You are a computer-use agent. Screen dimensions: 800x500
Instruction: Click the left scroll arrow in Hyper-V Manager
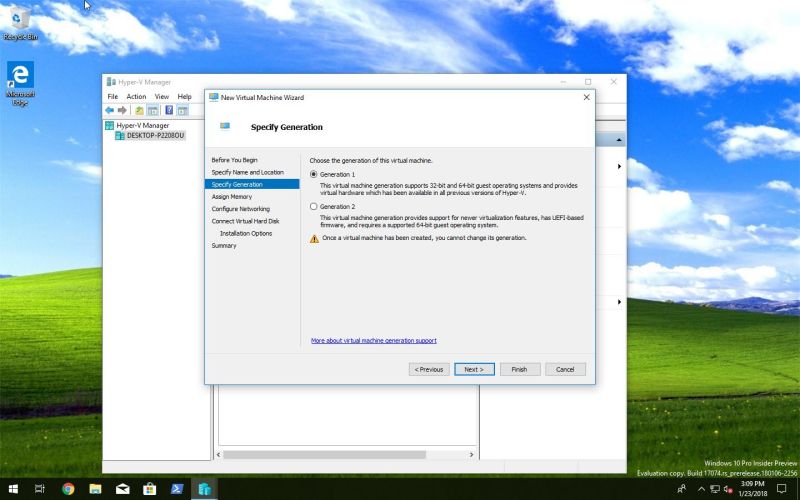219,454
